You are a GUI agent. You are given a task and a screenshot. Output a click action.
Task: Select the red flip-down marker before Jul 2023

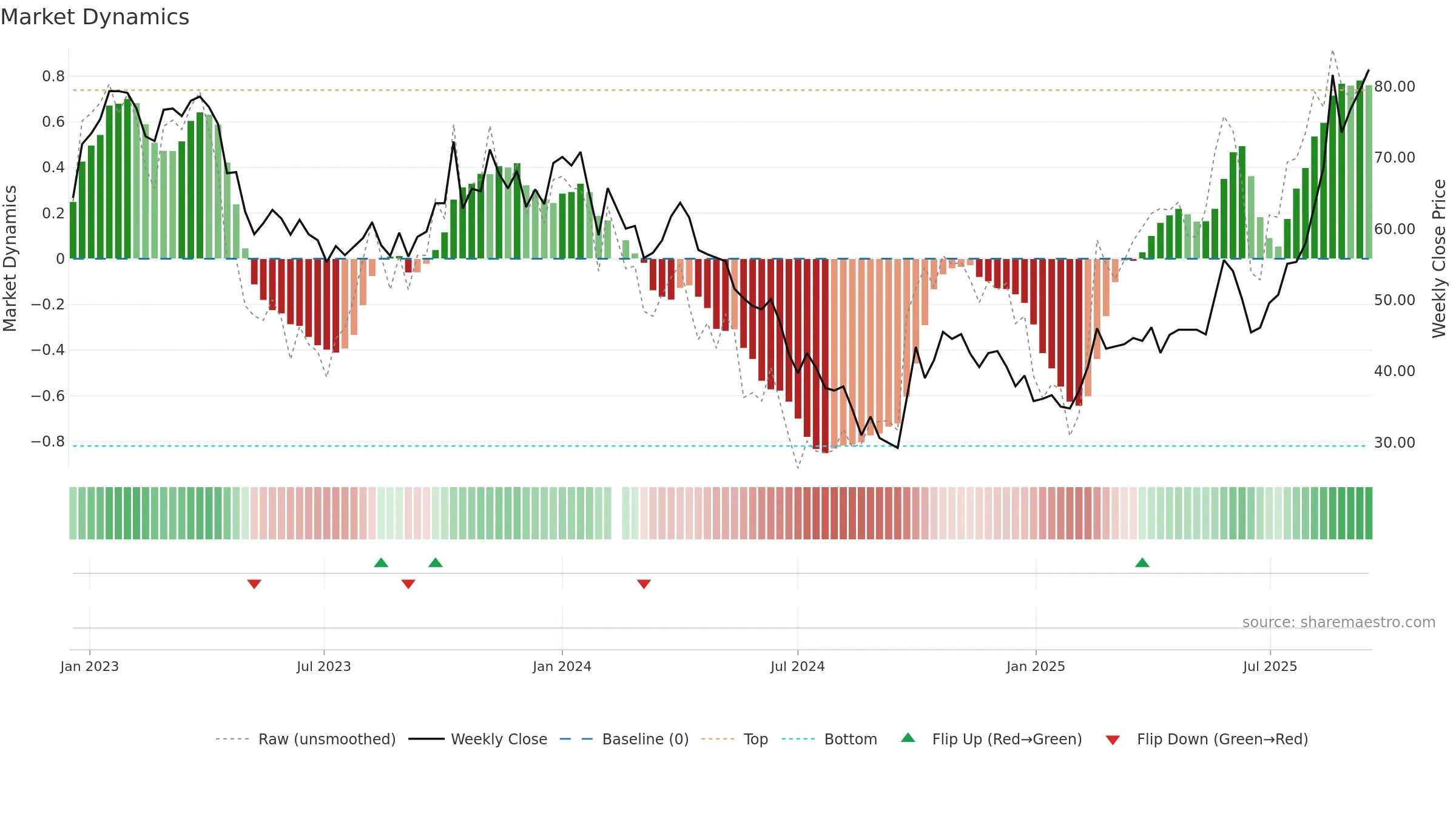click(254, 584)
